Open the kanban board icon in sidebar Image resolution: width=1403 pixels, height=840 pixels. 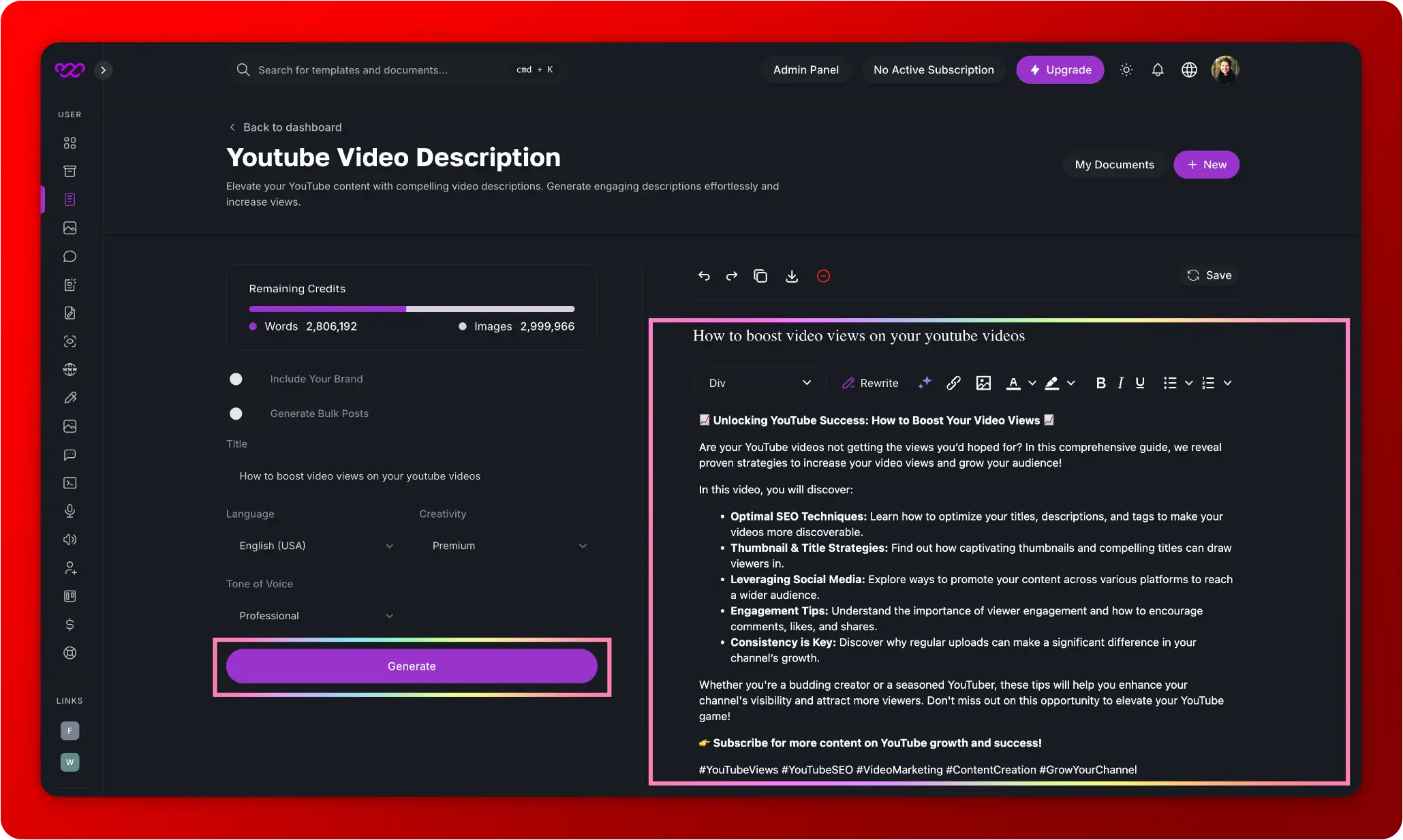tap(70, 596)
